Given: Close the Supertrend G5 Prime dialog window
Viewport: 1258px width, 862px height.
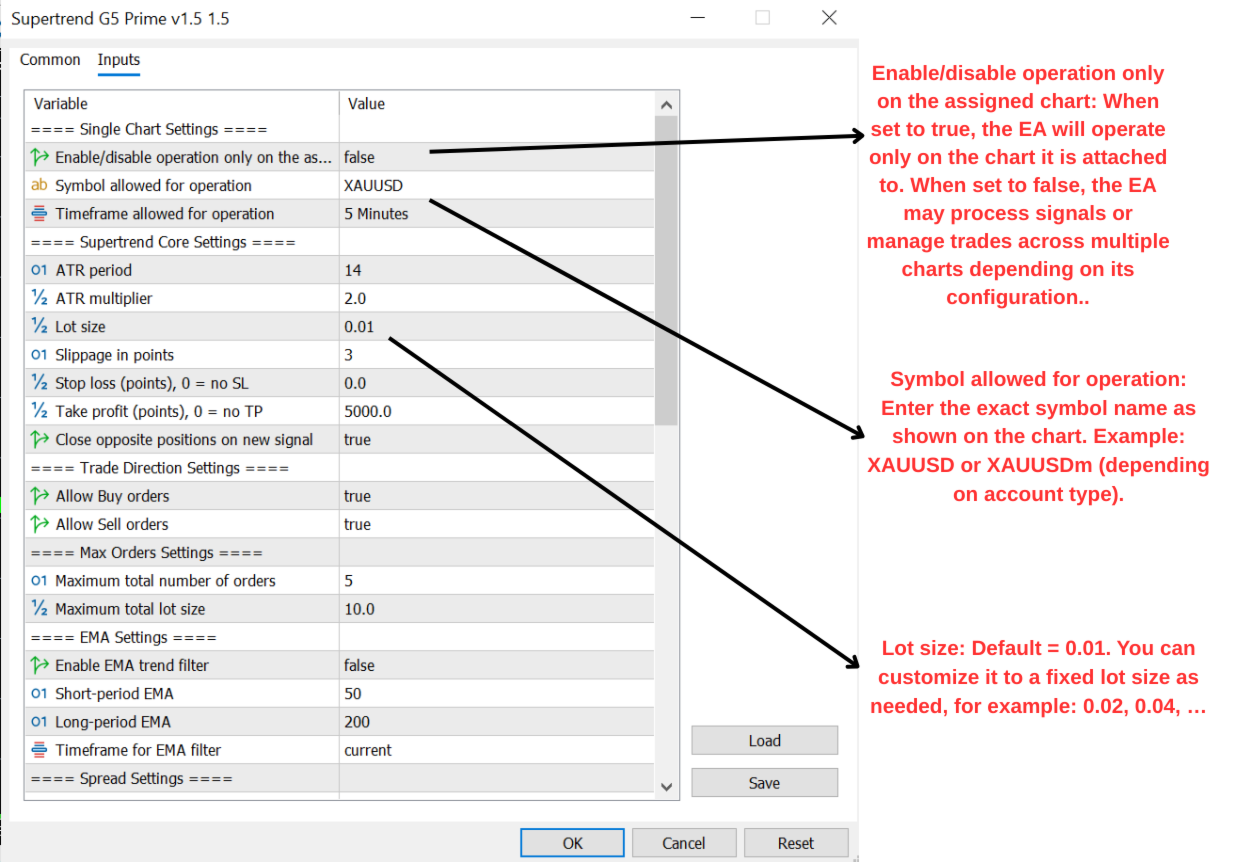Looking at the screenshot, I should point(828,18).
